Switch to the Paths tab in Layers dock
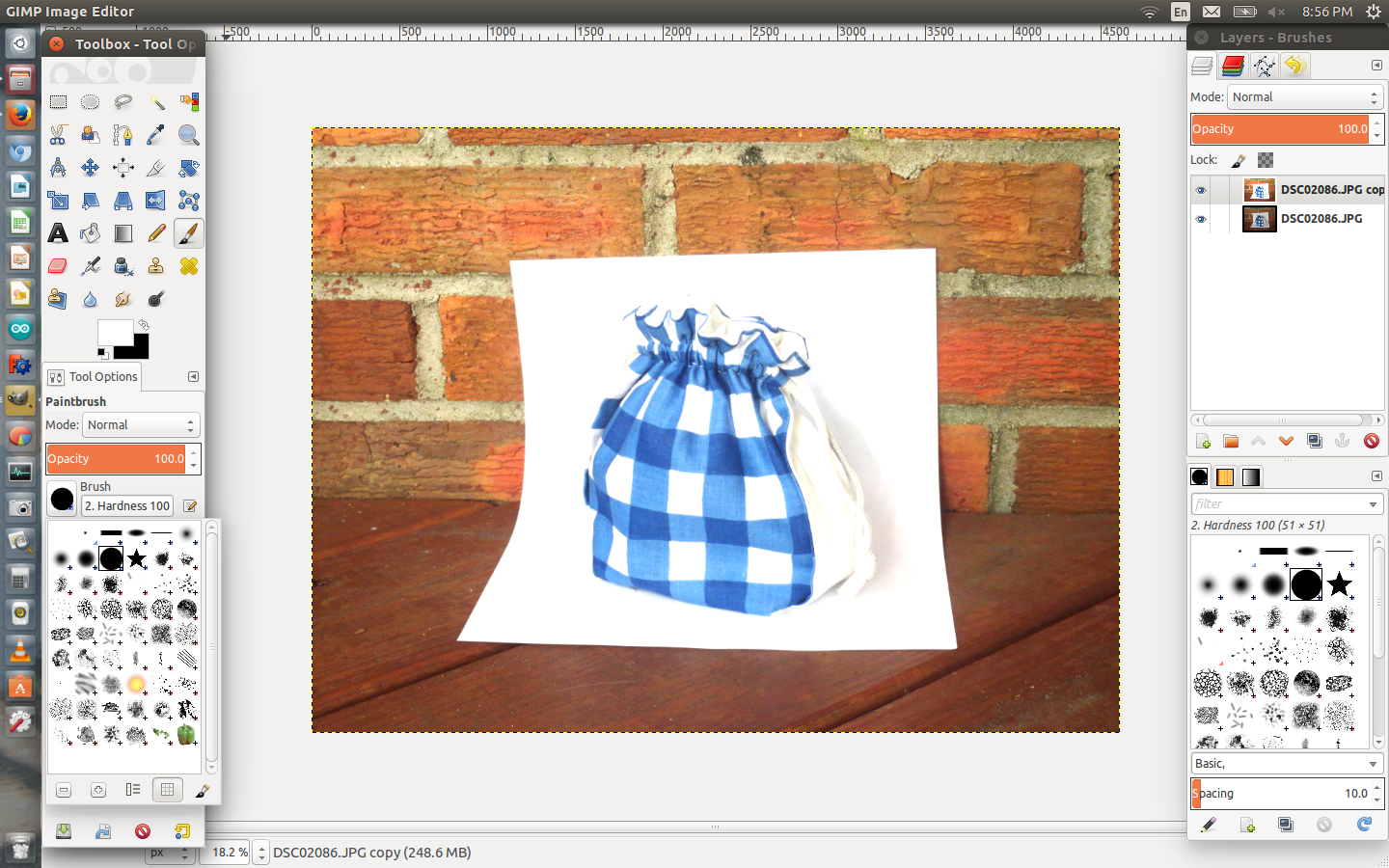 point(1264,66)
